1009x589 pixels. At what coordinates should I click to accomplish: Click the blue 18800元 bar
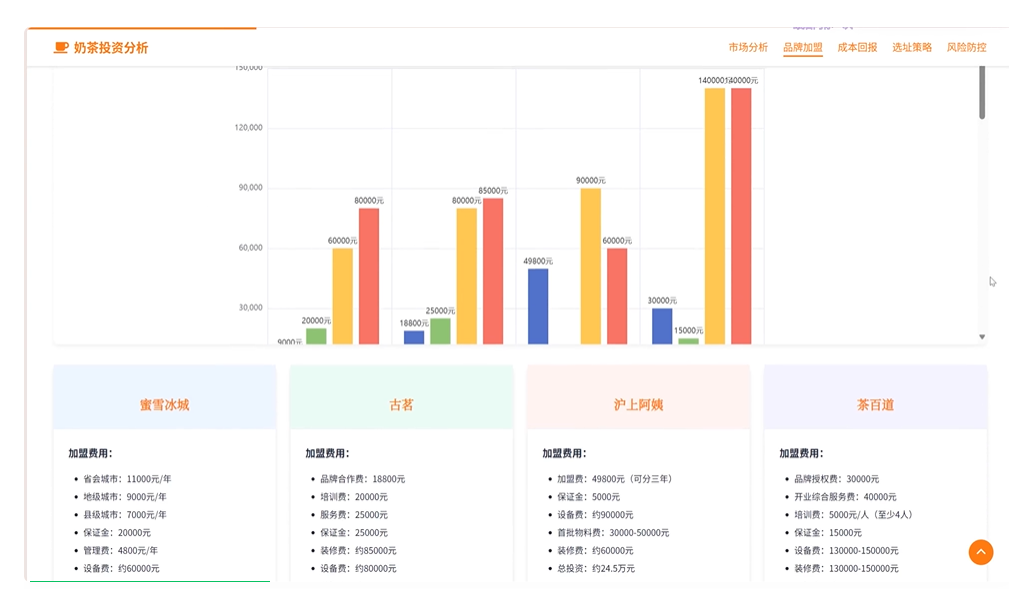pos(414,337)
